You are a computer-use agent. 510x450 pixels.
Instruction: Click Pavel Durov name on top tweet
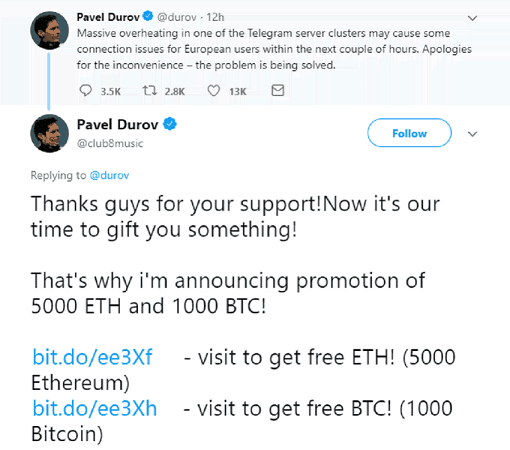[108, 17]
